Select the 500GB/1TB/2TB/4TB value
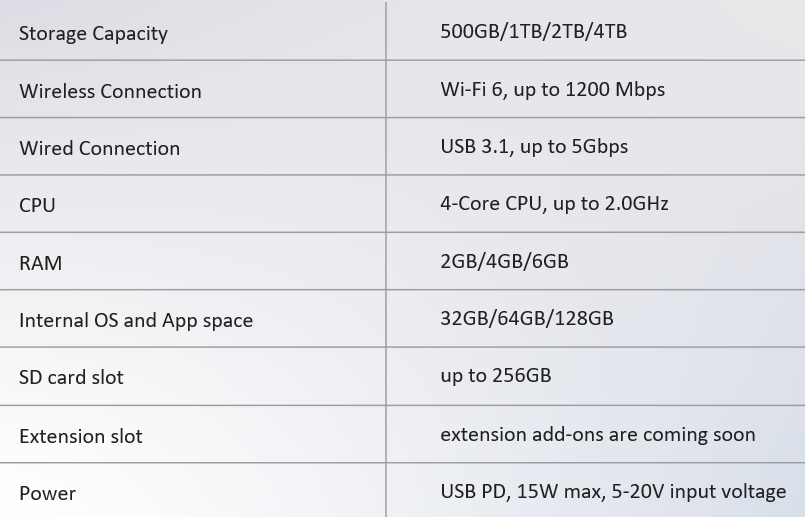Screen dimensions: 805x517 pos(533,31)
